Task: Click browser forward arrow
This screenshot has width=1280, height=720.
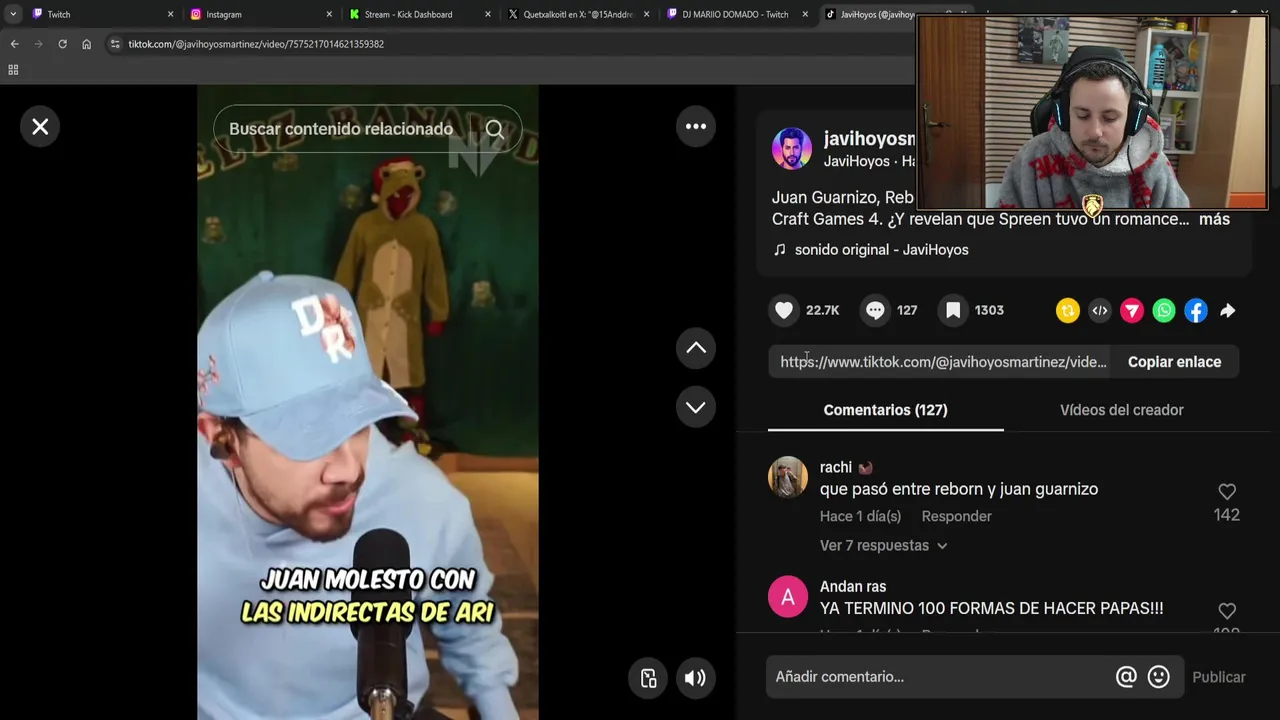Action: pyautogui.click(x=38, y=44)
